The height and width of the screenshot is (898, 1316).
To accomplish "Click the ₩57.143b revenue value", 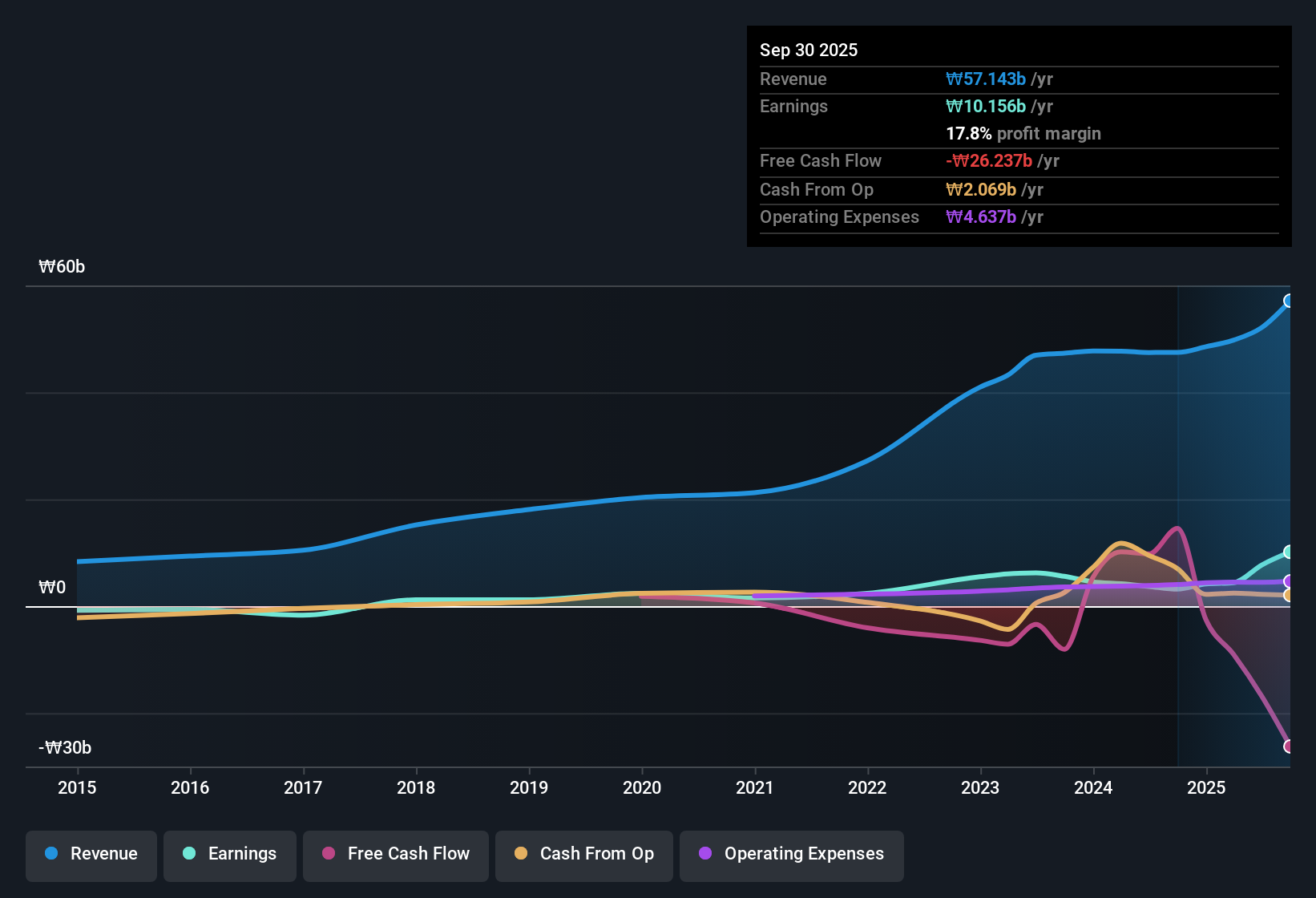I will click(987, 79).
